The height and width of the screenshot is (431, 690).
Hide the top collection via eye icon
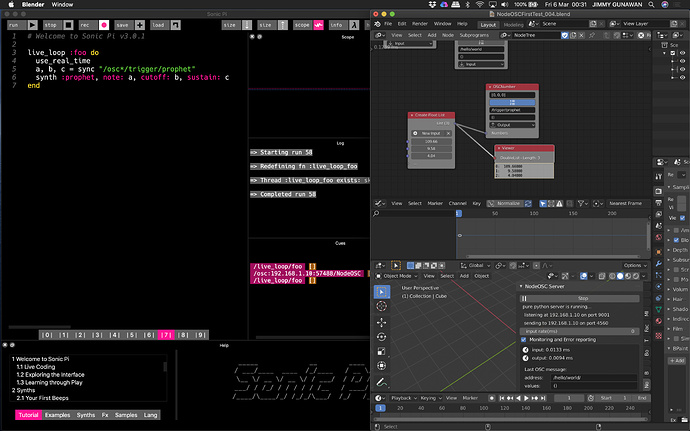point(683,53)
